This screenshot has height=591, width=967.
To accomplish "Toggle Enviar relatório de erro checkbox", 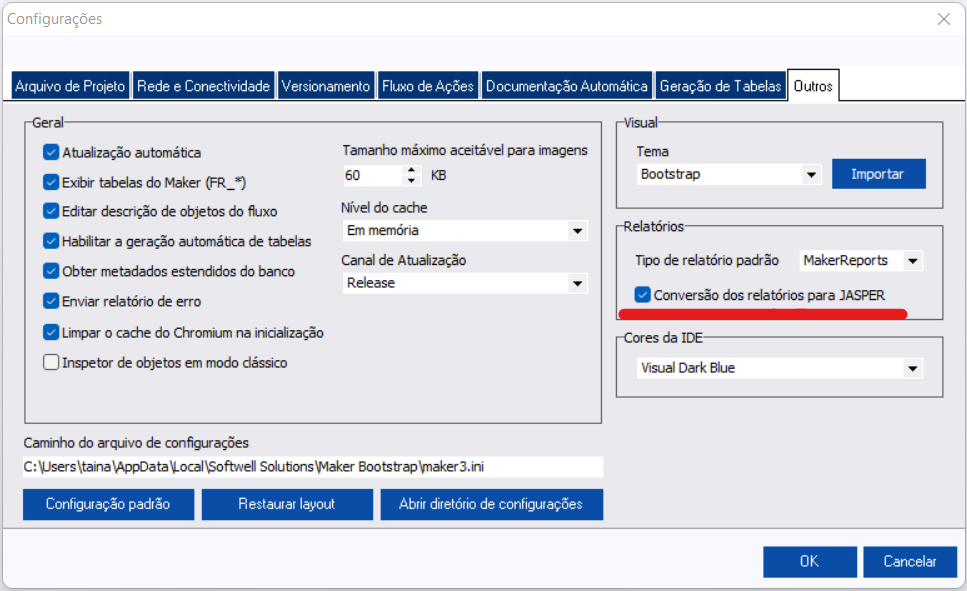I will [x=52, y=300].
